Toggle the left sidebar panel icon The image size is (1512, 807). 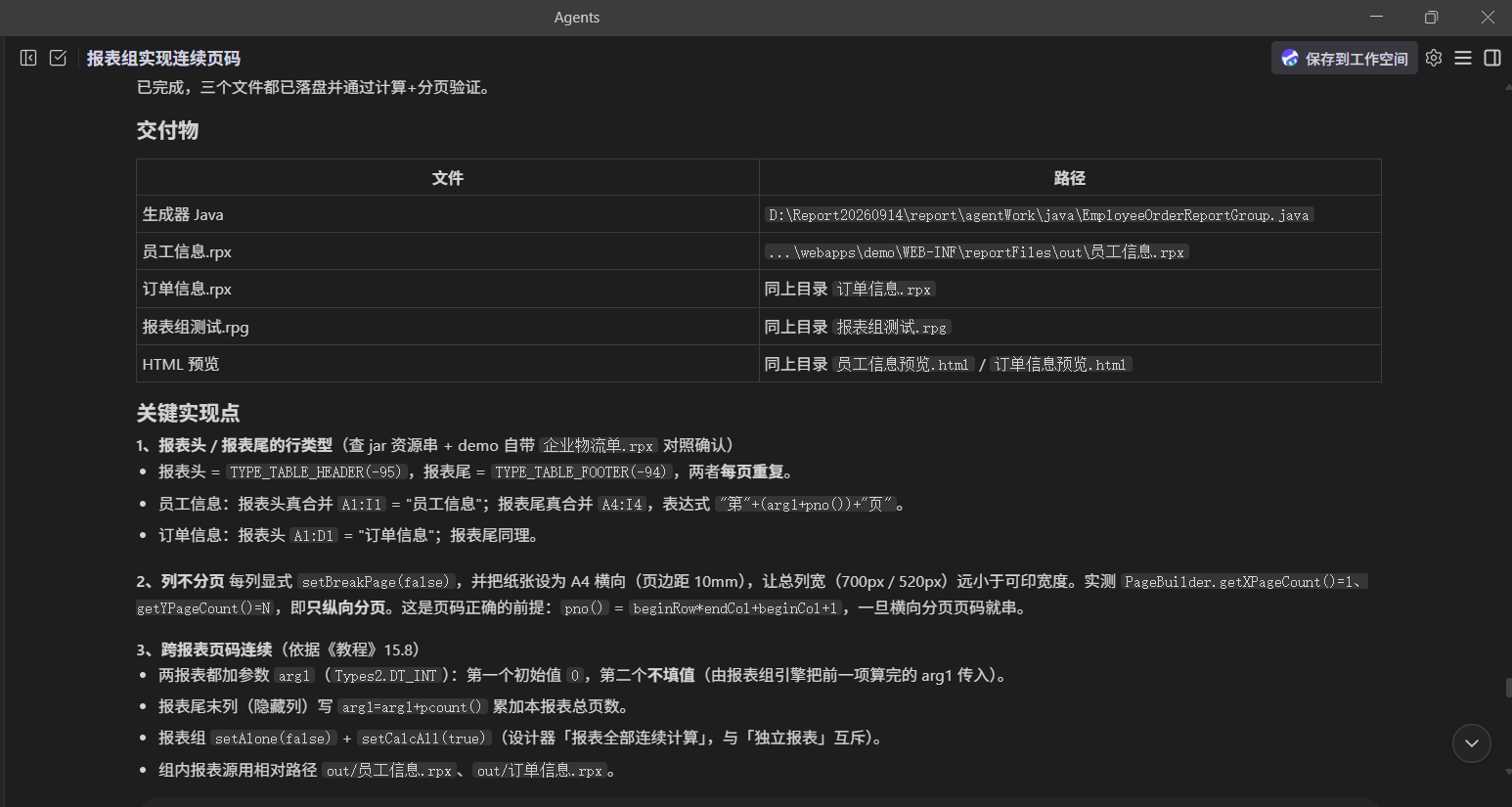click(x=28, y=58)
